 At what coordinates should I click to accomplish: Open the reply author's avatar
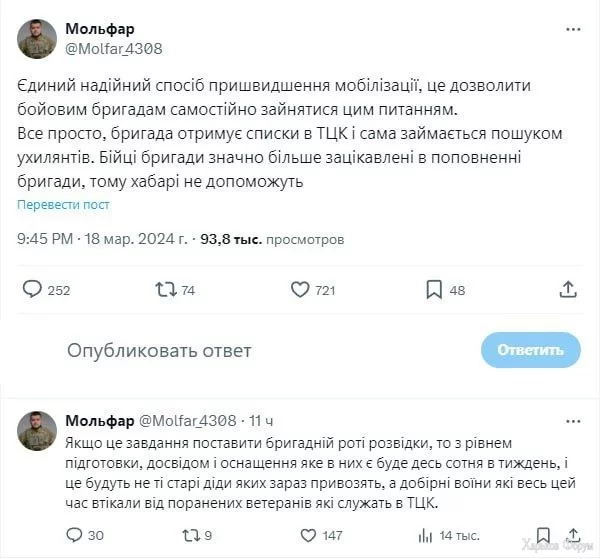coord(37,430)
